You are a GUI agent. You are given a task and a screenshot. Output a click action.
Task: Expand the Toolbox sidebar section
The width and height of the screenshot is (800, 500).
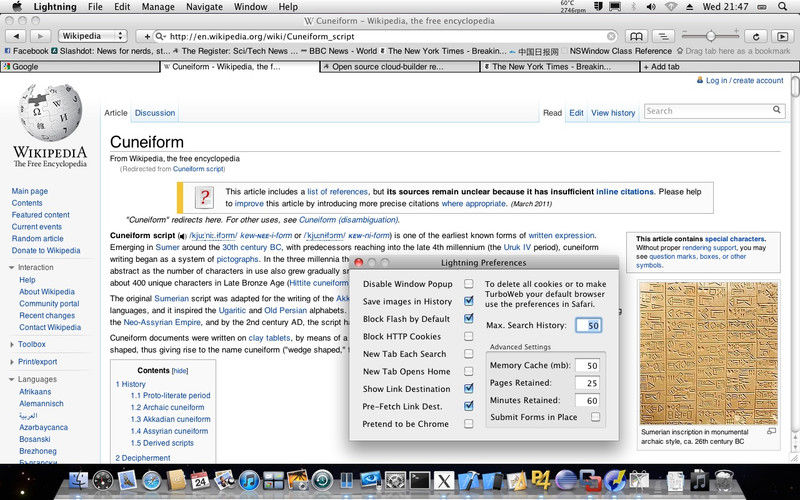(12, 344)
